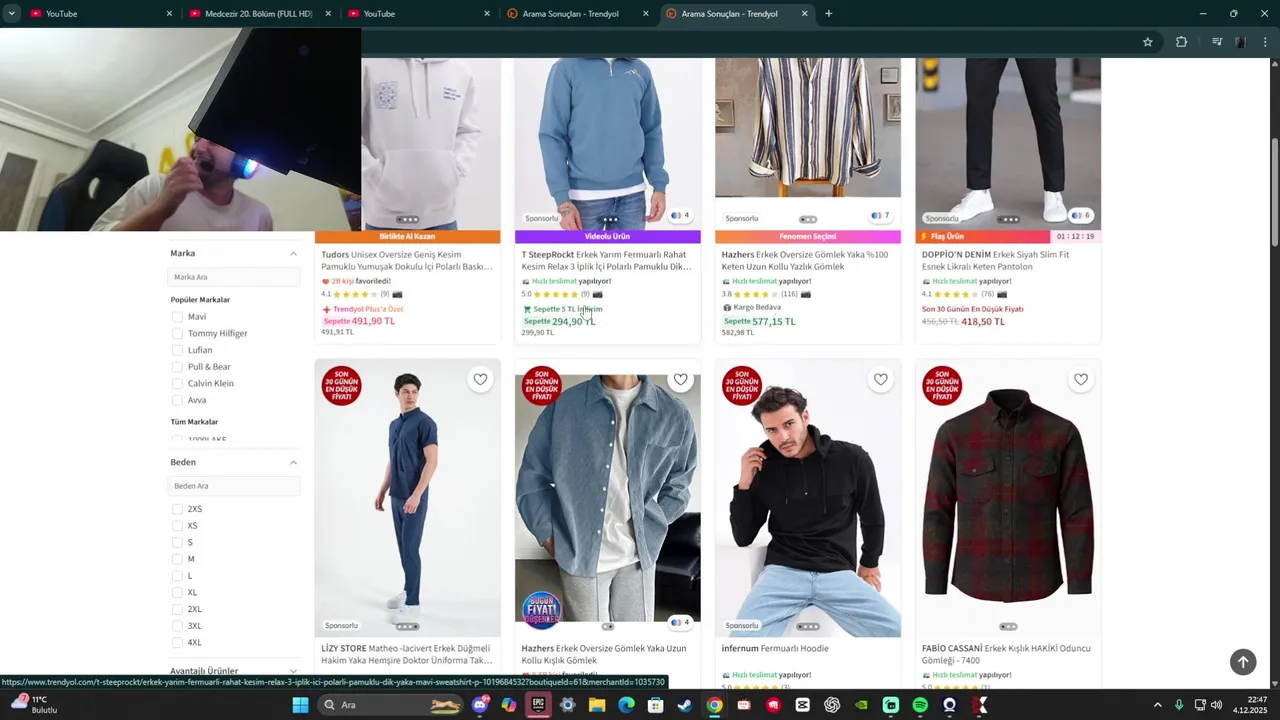The width and height of the screenshot is (1280, 720).
Task: Open the Chrome three-dot menu
Action: click(1265, 42)
